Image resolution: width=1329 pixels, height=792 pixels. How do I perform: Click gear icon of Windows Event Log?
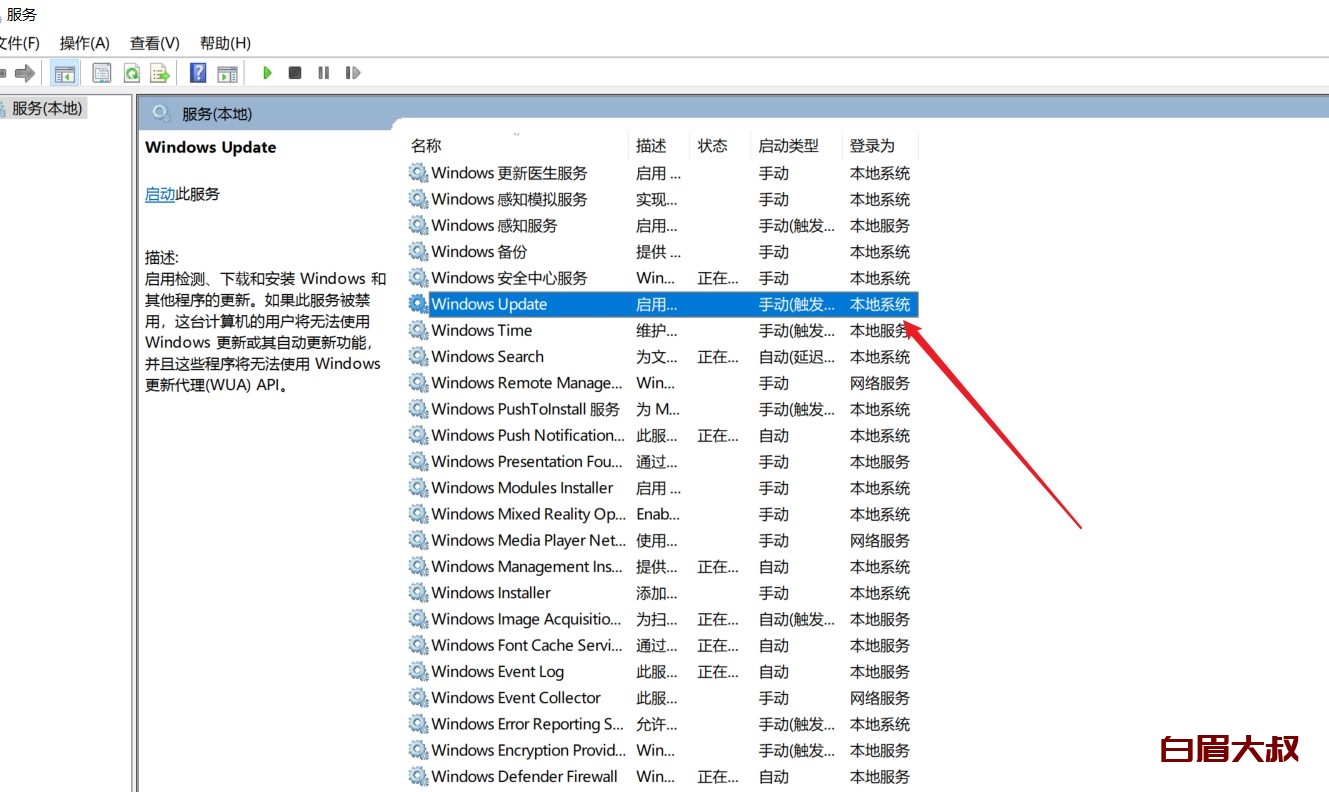[x=418, y=672]
